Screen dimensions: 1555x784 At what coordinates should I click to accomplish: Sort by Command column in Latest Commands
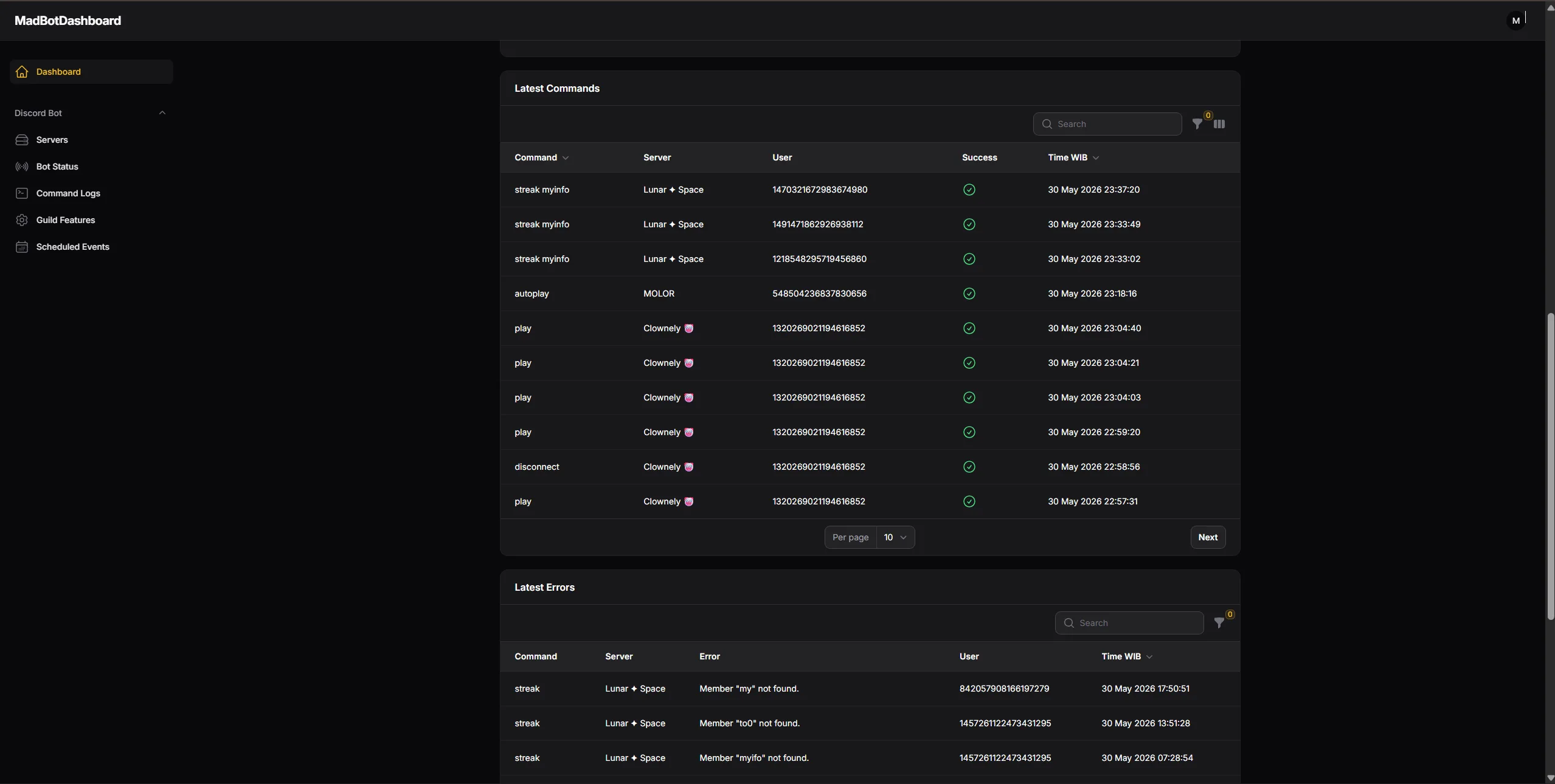[x=541, y=157]
